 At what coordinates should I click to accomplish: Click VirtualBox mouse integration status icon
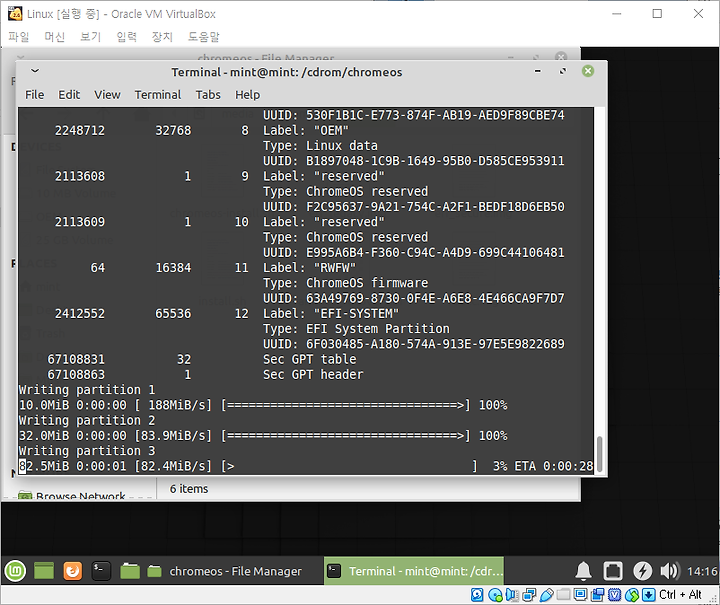coord(632,595)
